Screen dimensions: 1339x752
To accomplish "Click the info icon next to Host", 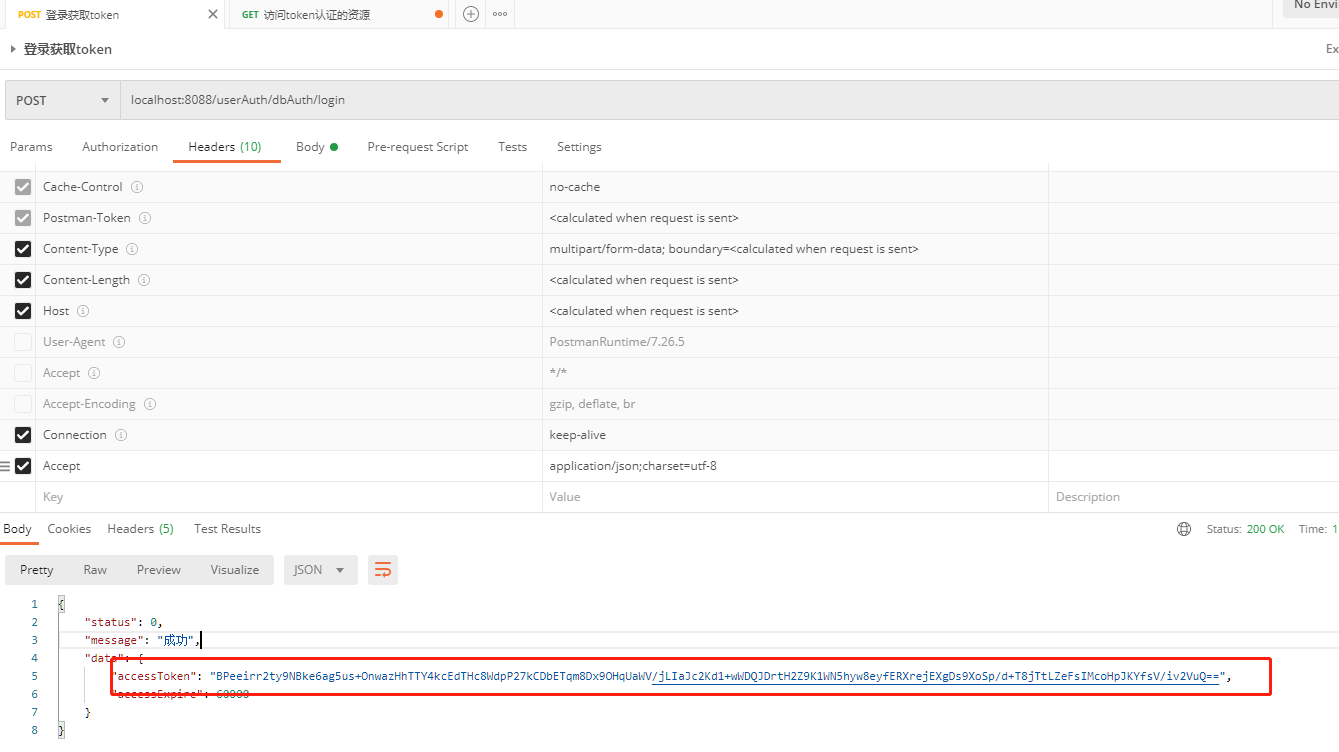I will pyautogui.click(x=83, y=311).
